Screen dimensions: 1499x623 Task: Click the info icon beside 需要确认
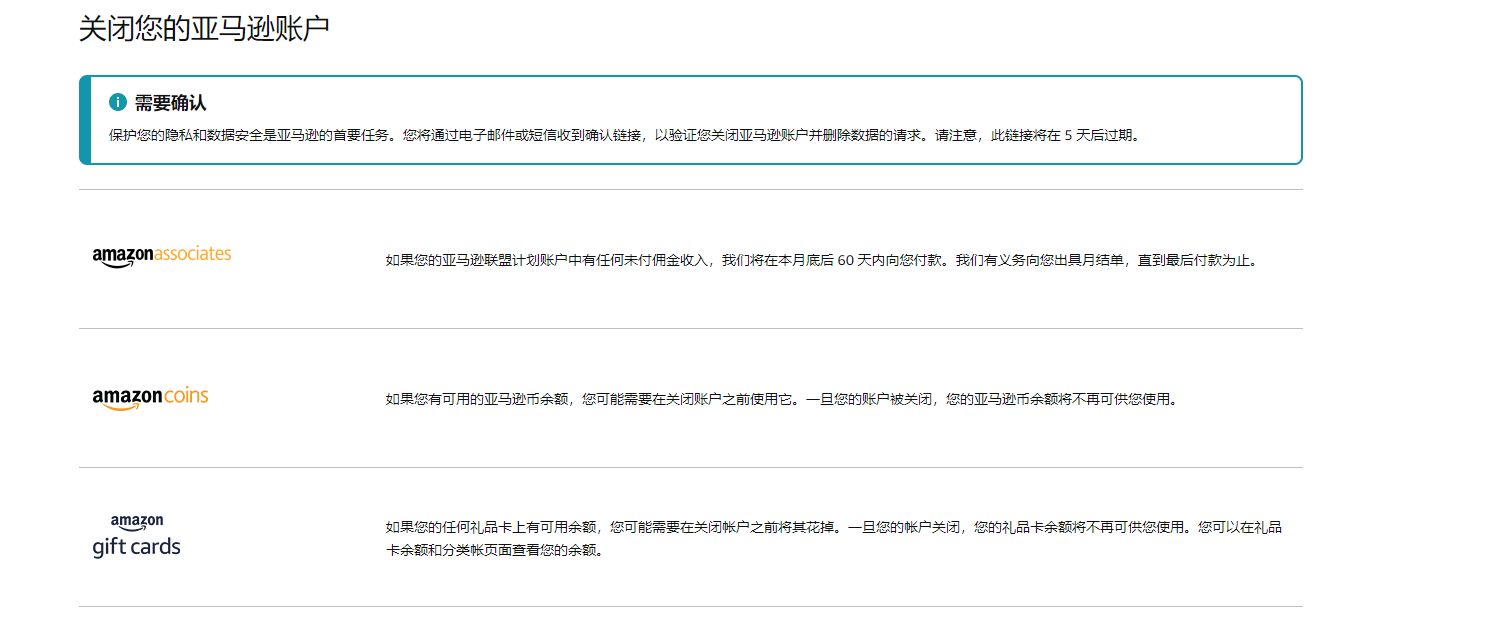(118, 103)
